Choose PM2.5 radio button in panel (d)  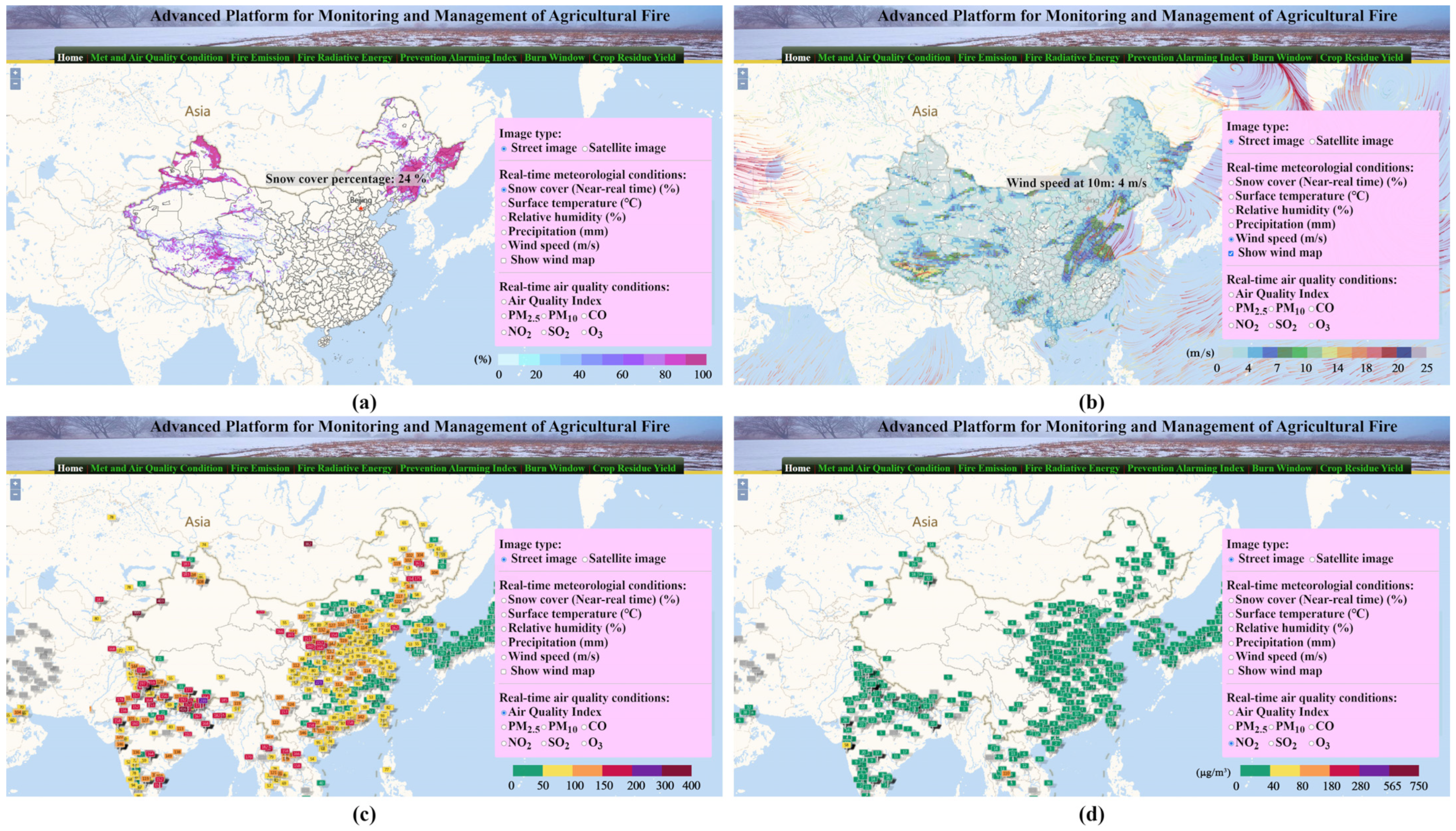(x=1231, y=727)
